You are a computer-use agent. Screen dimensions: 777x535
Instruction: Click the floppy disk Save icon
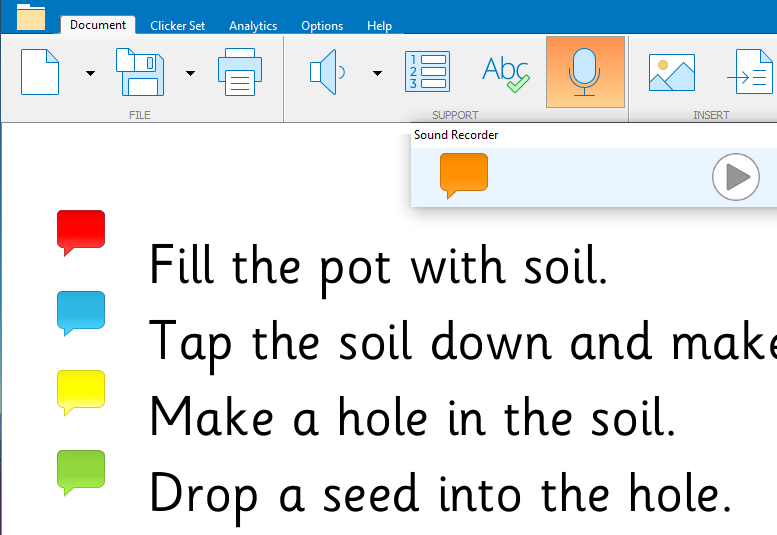[139, 72]
